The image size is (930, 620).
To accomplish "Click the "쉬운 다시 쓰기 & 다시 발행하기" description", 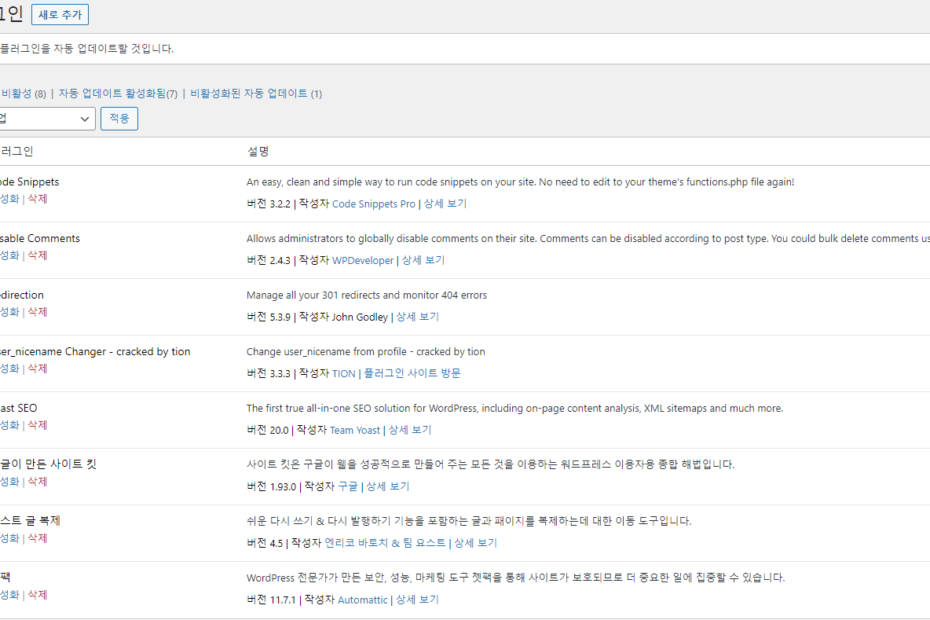I will tap(469, 521).
